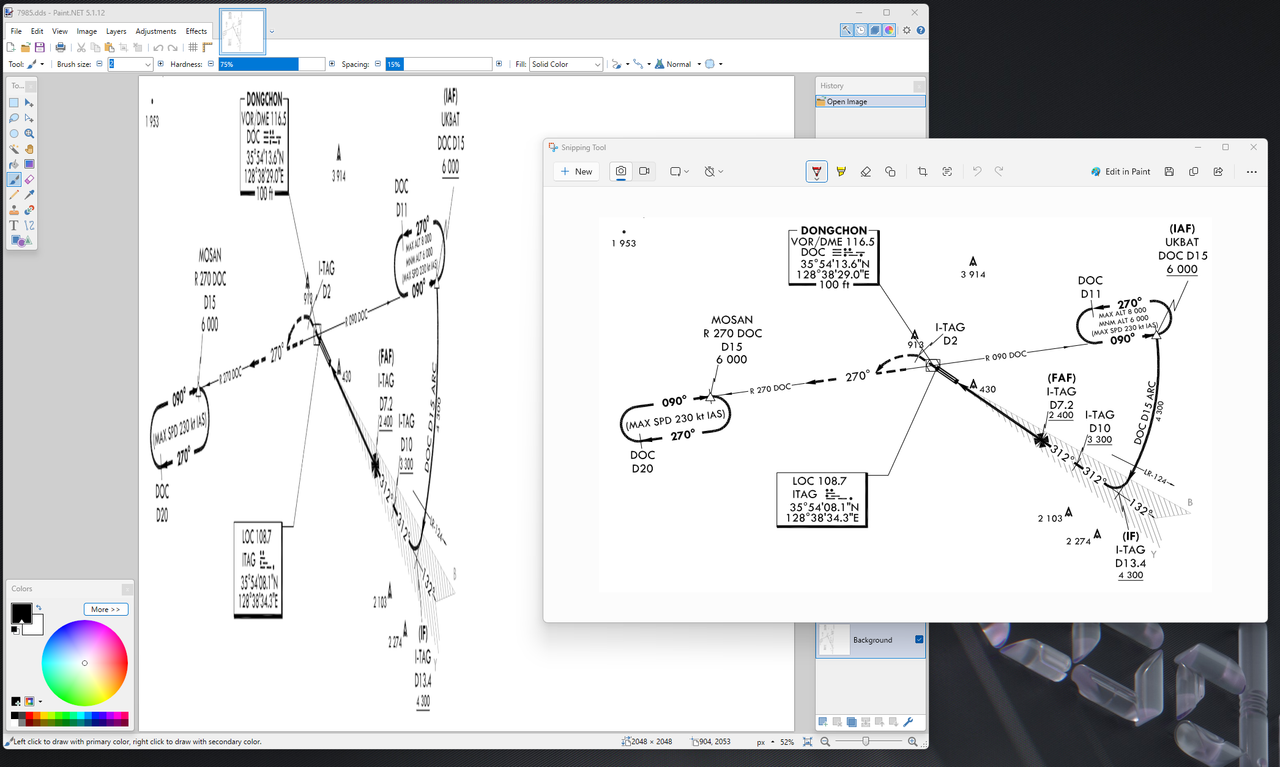This screenshot has width=1280, height=767.
Task: Click the Open file folder icon
Action: [26, 47]
